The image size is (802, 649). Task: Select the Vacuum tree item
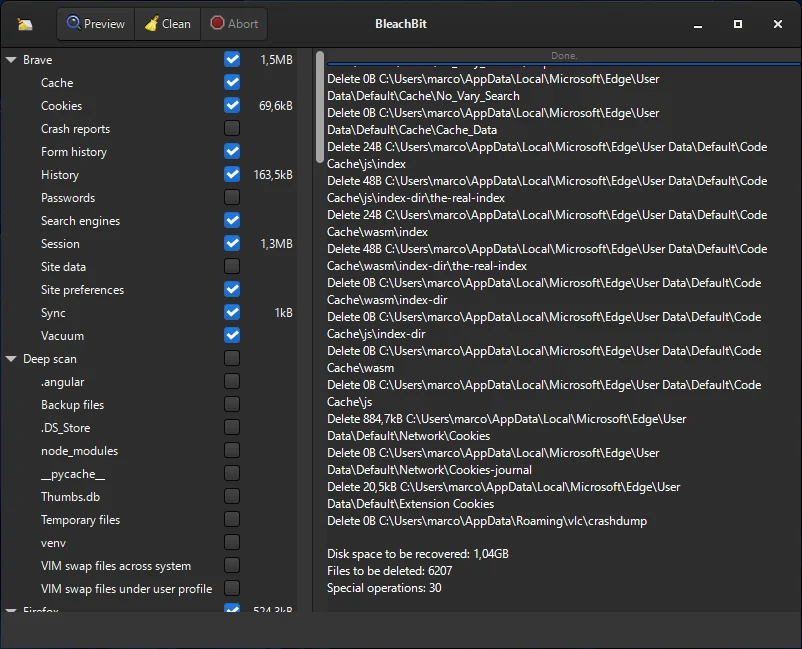tap(62, 336)
